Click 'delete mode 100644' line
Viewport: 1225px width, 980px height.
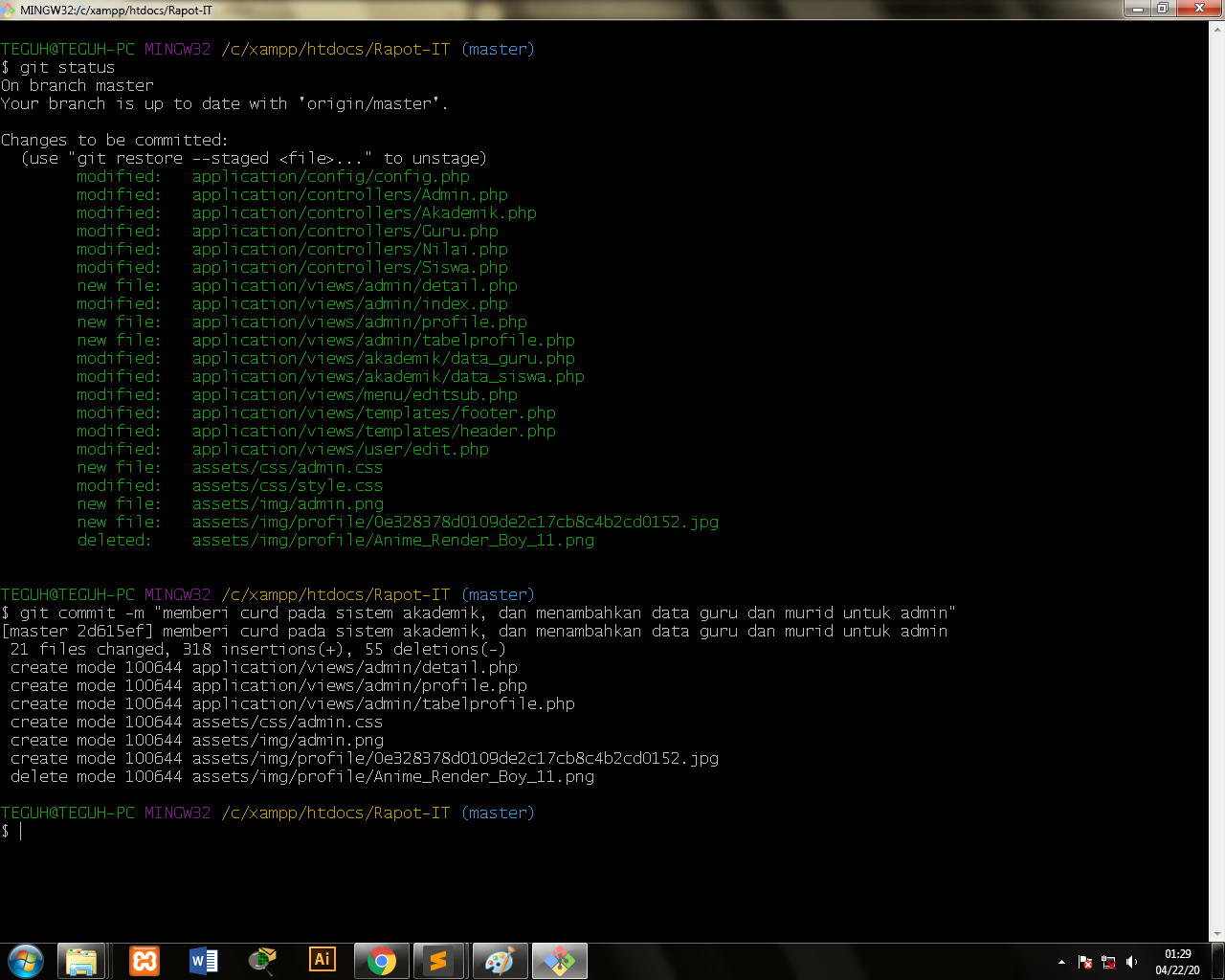[x=302, y=777]
